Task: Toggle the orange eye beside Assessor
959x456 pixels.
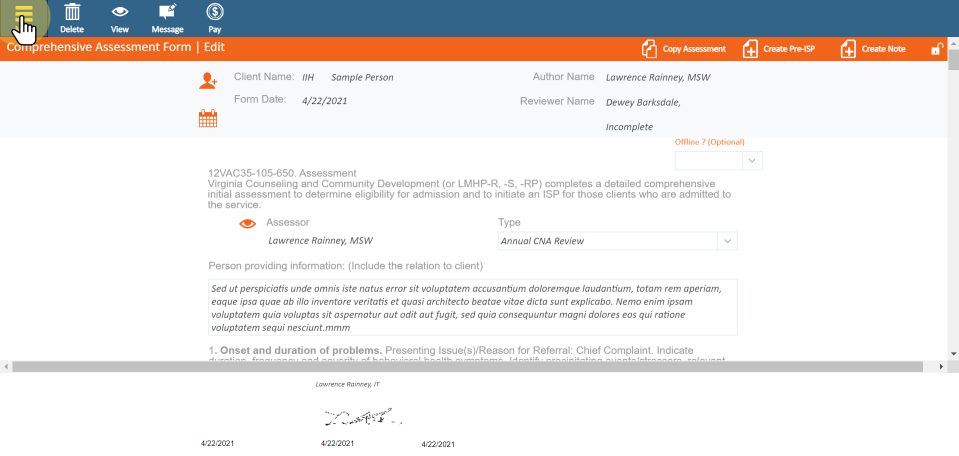Action: pyautogui.click(x=248, y=224)
